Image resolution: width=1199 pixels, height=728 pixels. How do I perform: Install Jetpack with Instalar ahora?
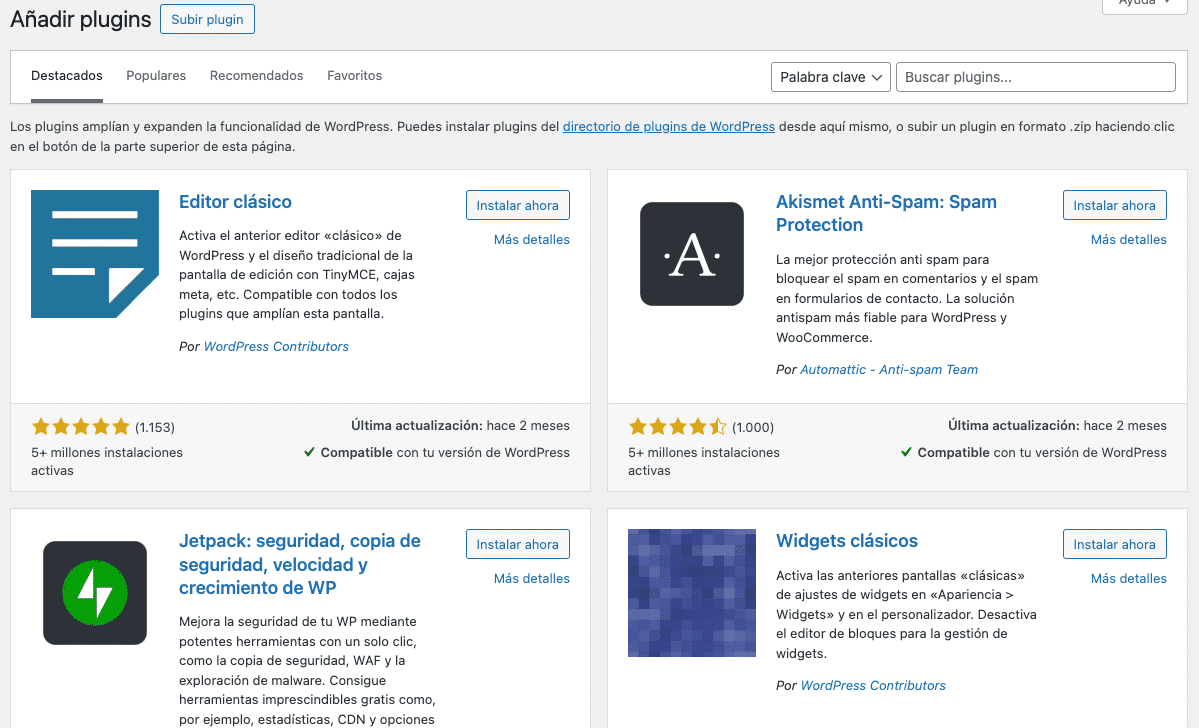coord(517,544)
